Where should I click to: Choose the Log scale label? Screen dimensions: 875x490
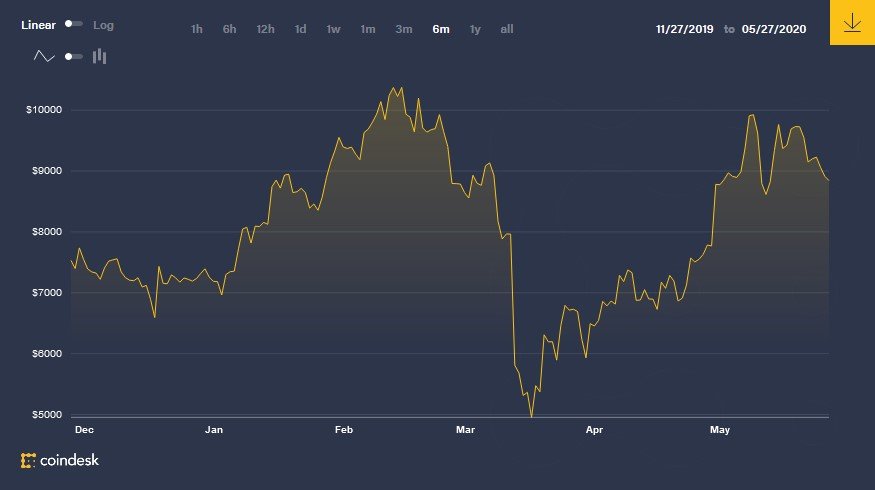coord(103,25)
